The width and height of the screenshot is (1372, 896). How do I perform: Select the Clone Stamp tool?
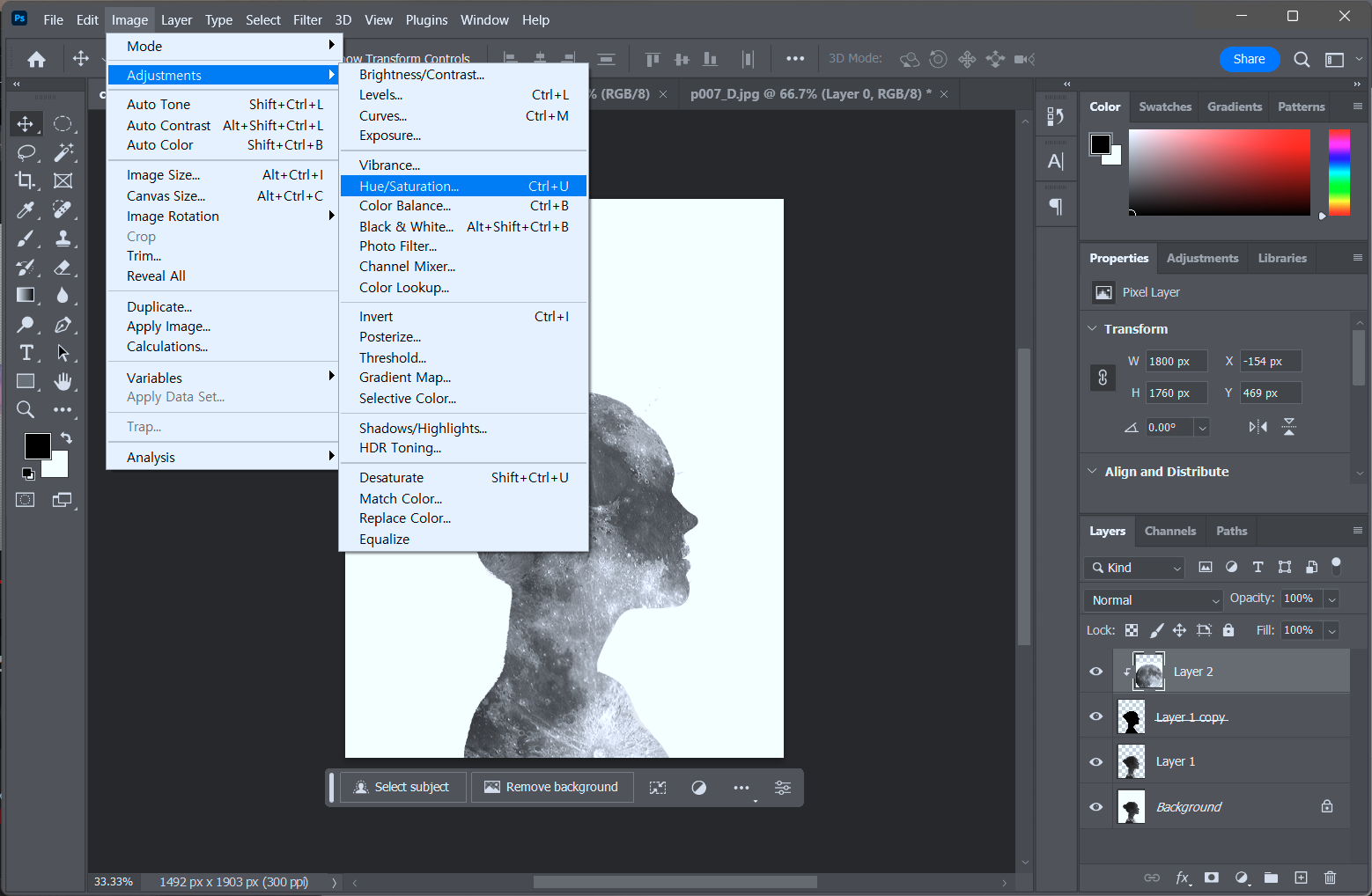point(63,239)
